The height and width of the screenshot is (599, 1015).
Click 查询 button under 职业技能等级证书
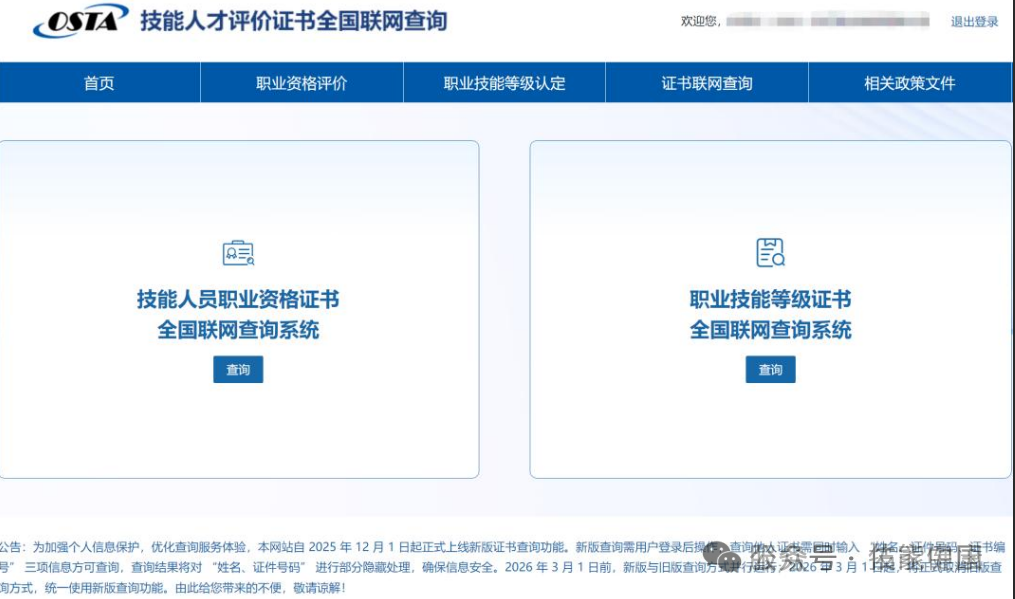(769, 369)
